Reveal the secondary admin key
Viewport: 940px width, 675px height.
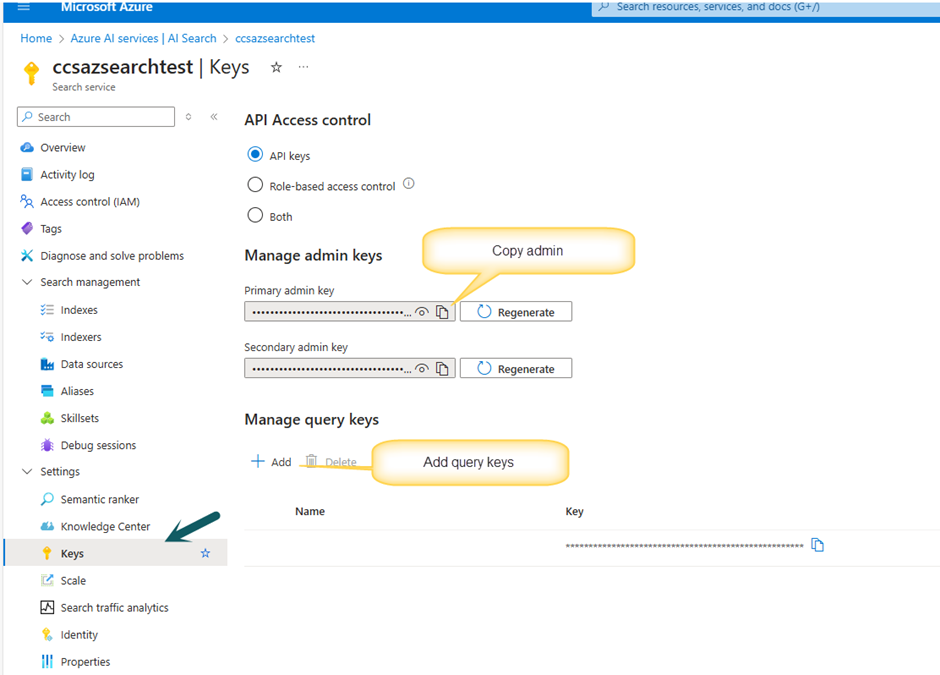point(422,369)
